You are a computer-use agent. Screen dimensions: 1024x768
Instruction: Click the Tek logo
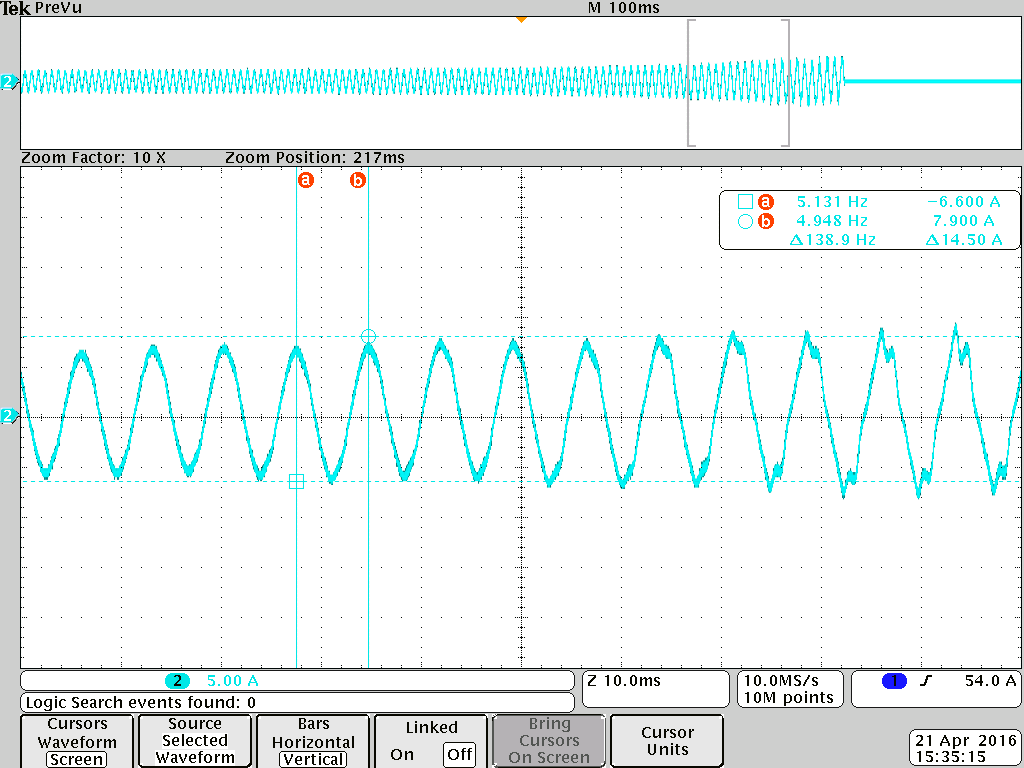pyautogui.click(x=16, y=8)
